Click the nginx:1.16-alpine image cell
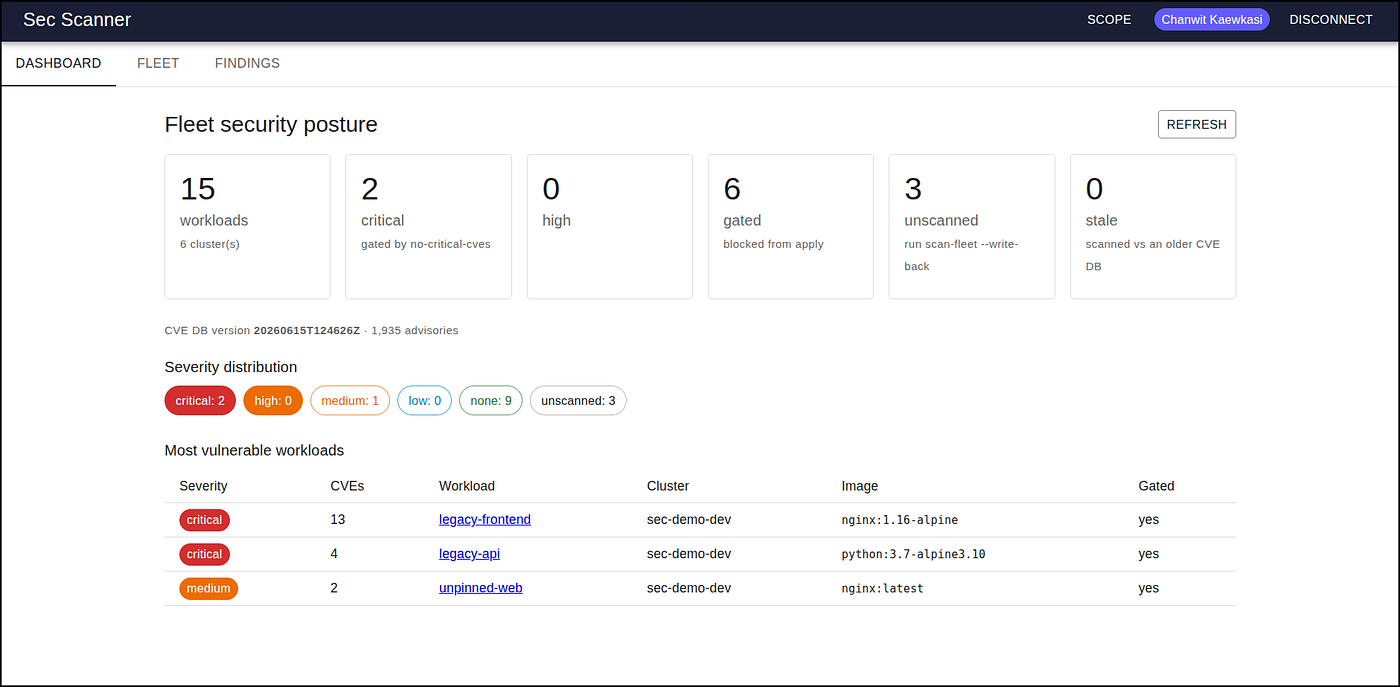1400x687 pixels. [x=900, y=520]
